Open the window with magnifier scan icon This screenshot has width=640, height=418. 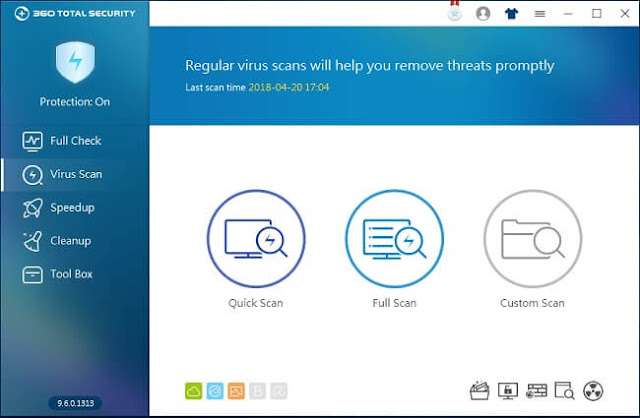click(x=564, y=391)
